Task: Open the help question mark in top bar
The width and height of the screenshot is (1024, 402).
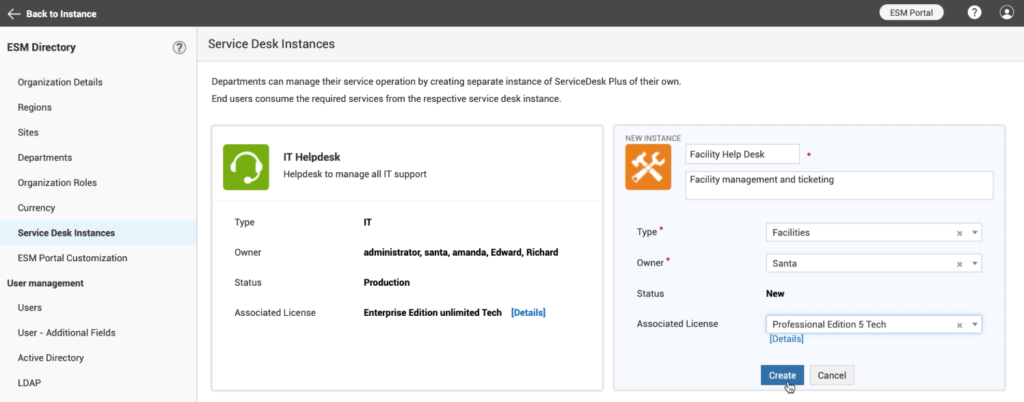Action: (974, 12)
